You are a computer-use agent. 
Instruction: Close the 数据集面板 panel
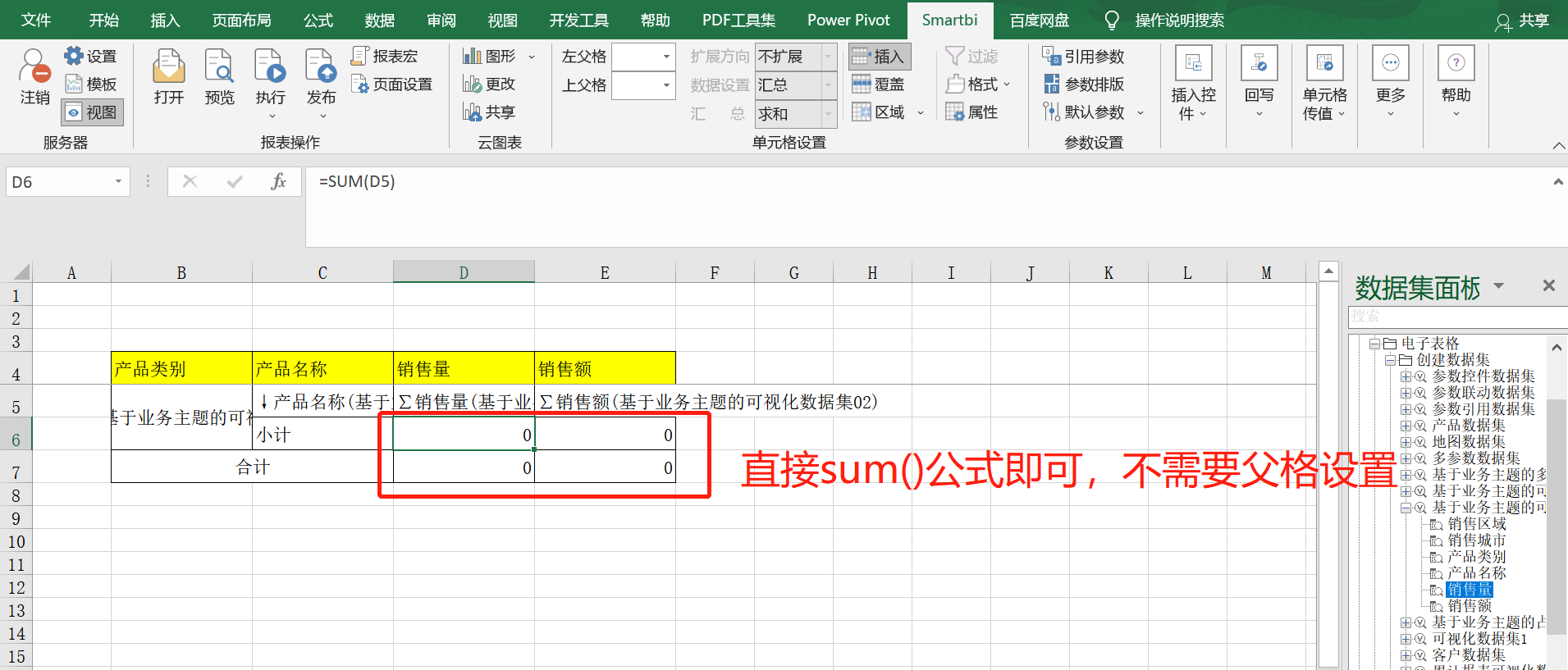point(1548,285)
